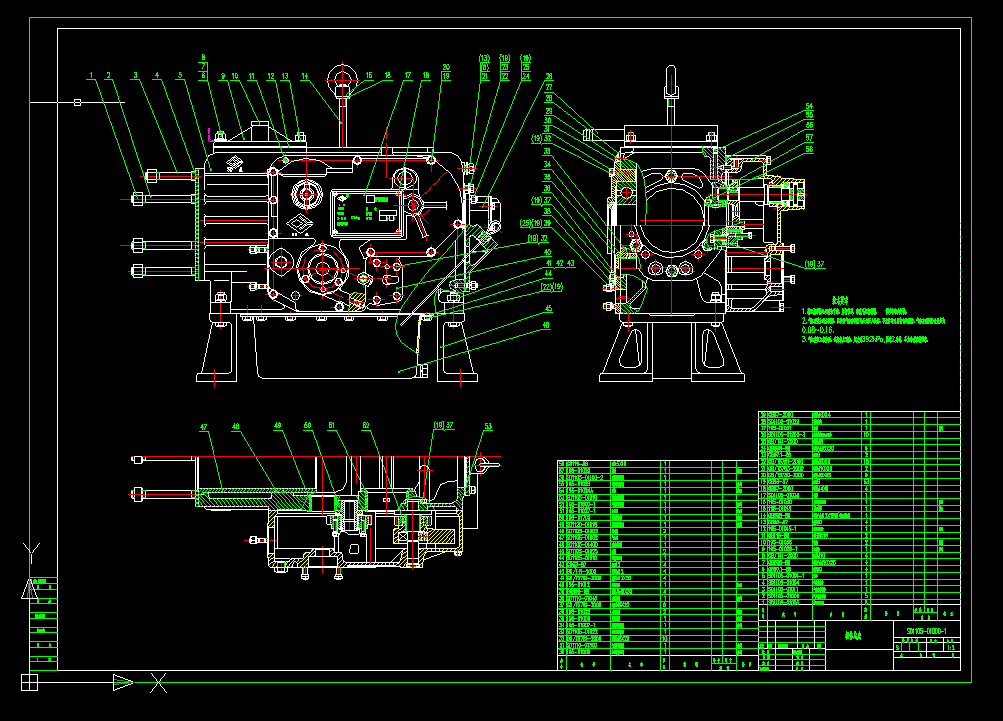Image resolution: width=1003 pixels, height=721 pixels.
Task: Select drawing number SN105-01000-1 in title block
Action: tap(927, 631)
